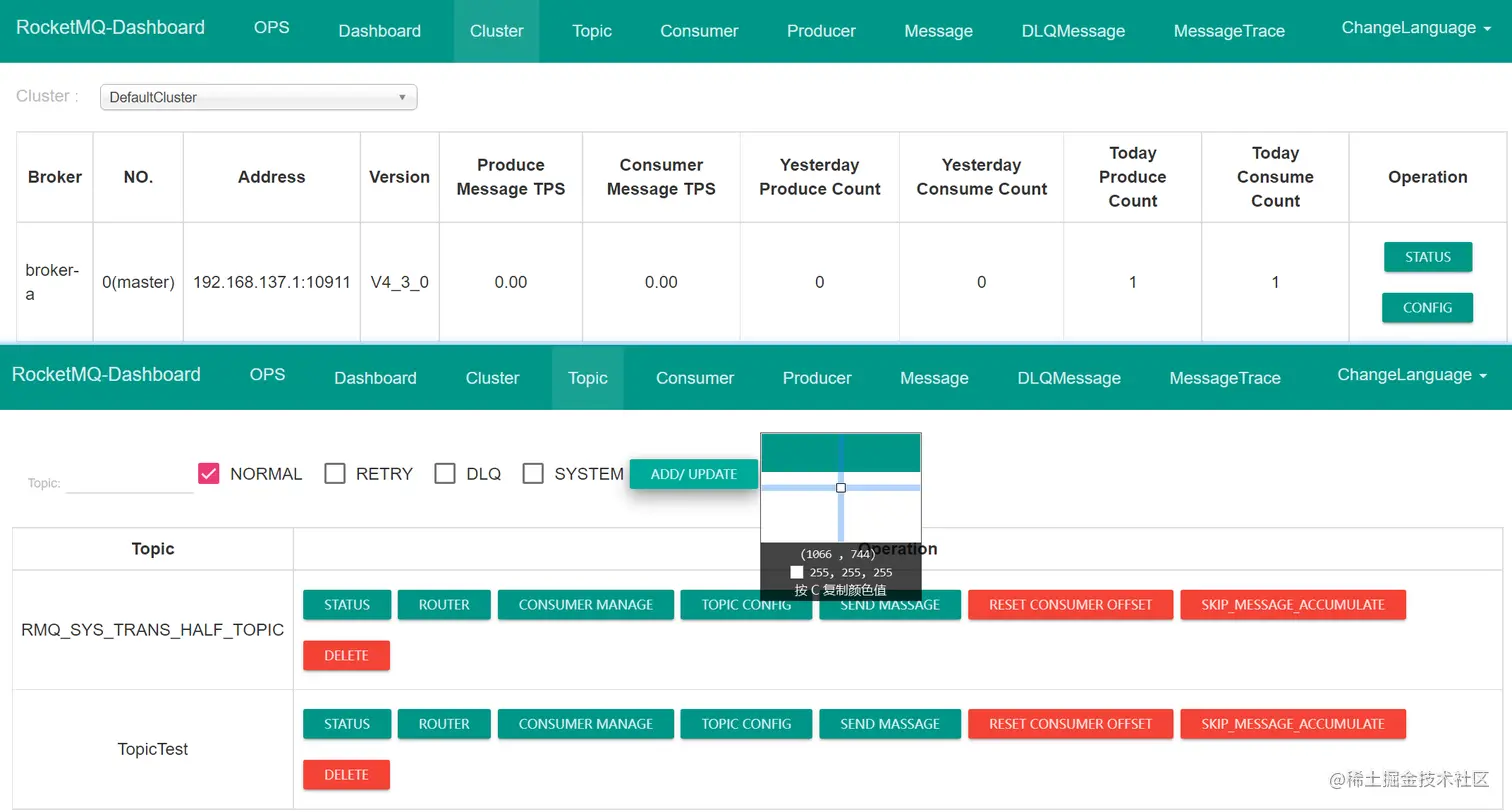
Task: Click SKIP_MESSAGE_ACCUMULATE for TopicTest
Action: pyautogui.click(x=1293, y=724)
